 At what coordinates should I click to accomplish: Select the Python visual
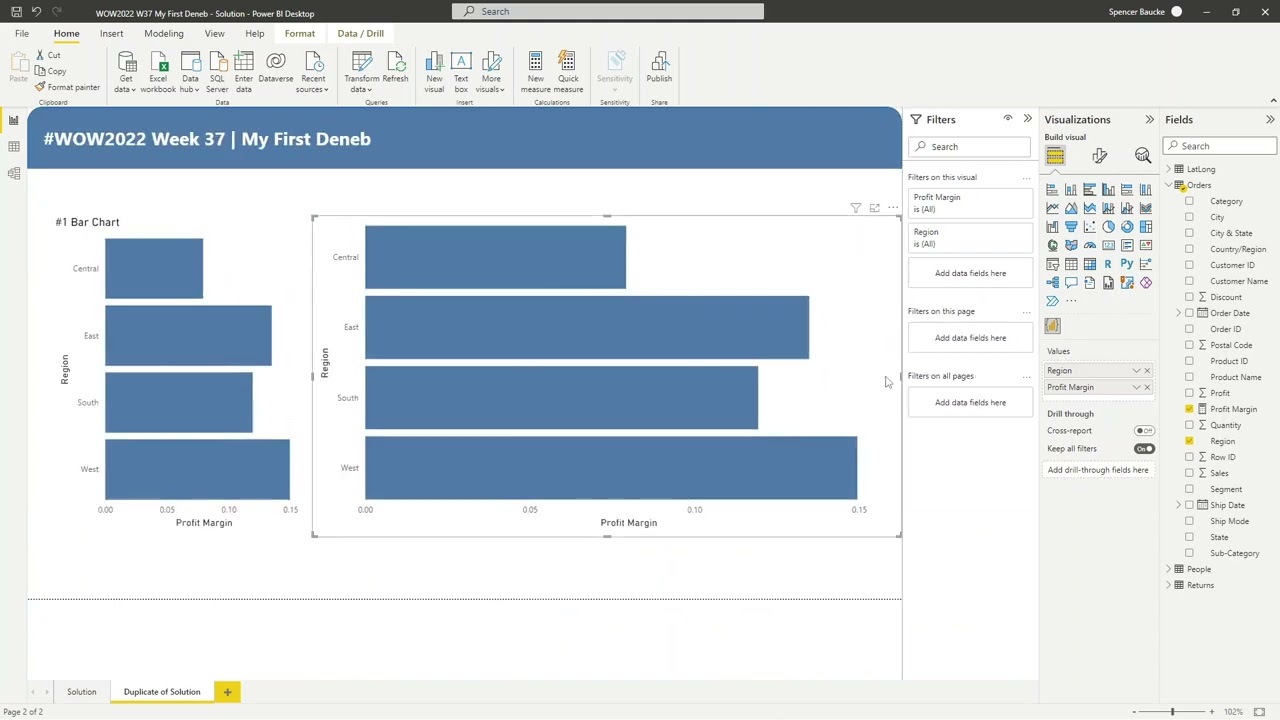pos(1127,264)
